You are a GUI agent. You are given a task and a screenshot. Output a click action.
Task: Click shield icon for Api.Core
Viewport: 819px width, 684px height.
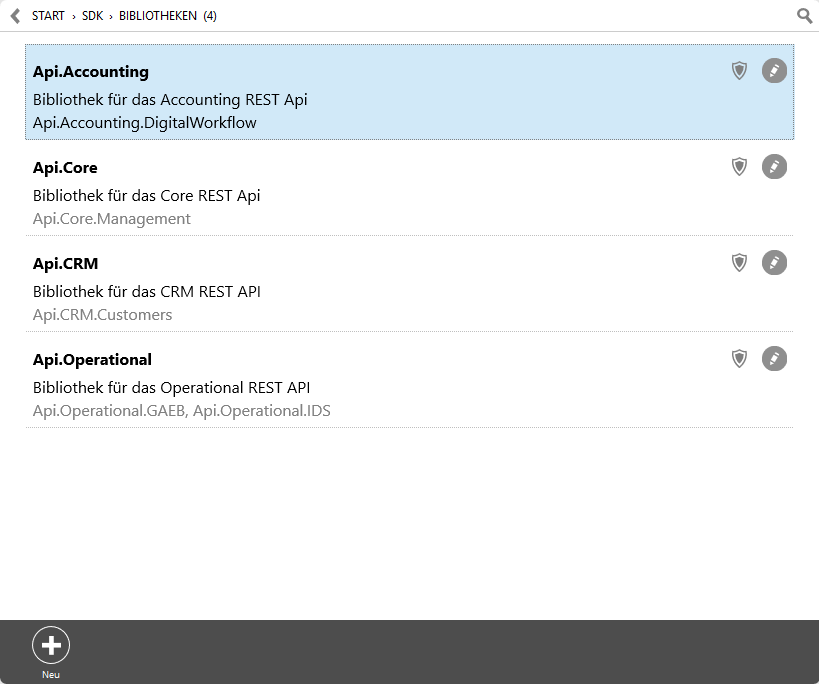(x=739, y=167)
